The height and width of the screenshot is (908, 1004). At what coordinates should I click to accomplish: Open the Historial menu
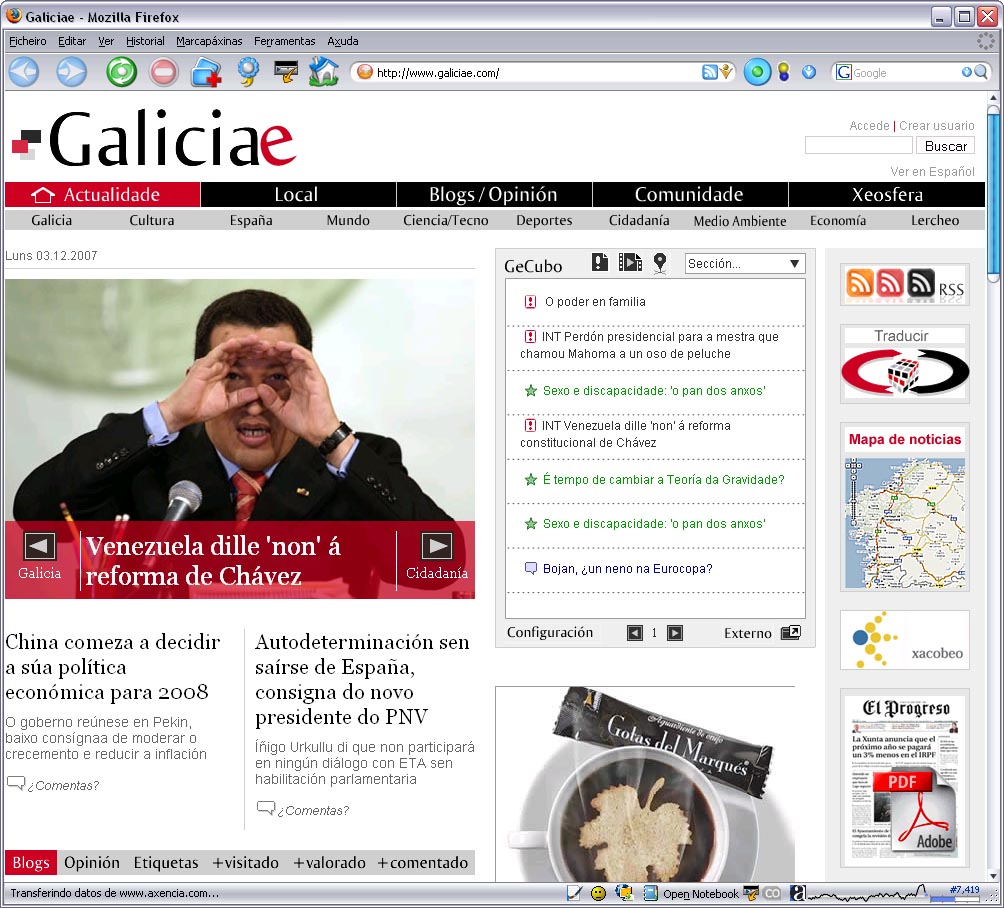tap(145, 41)
